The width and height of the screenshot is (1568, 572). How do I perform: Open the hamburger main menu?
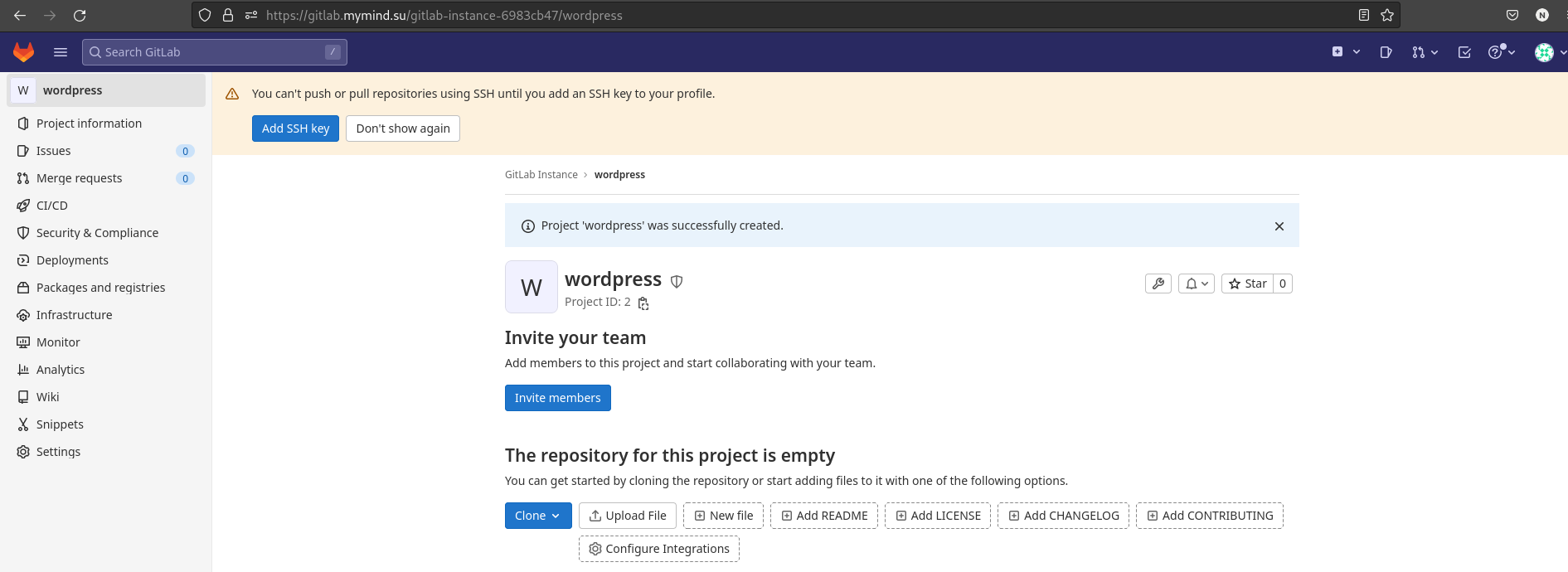[61, 52]
